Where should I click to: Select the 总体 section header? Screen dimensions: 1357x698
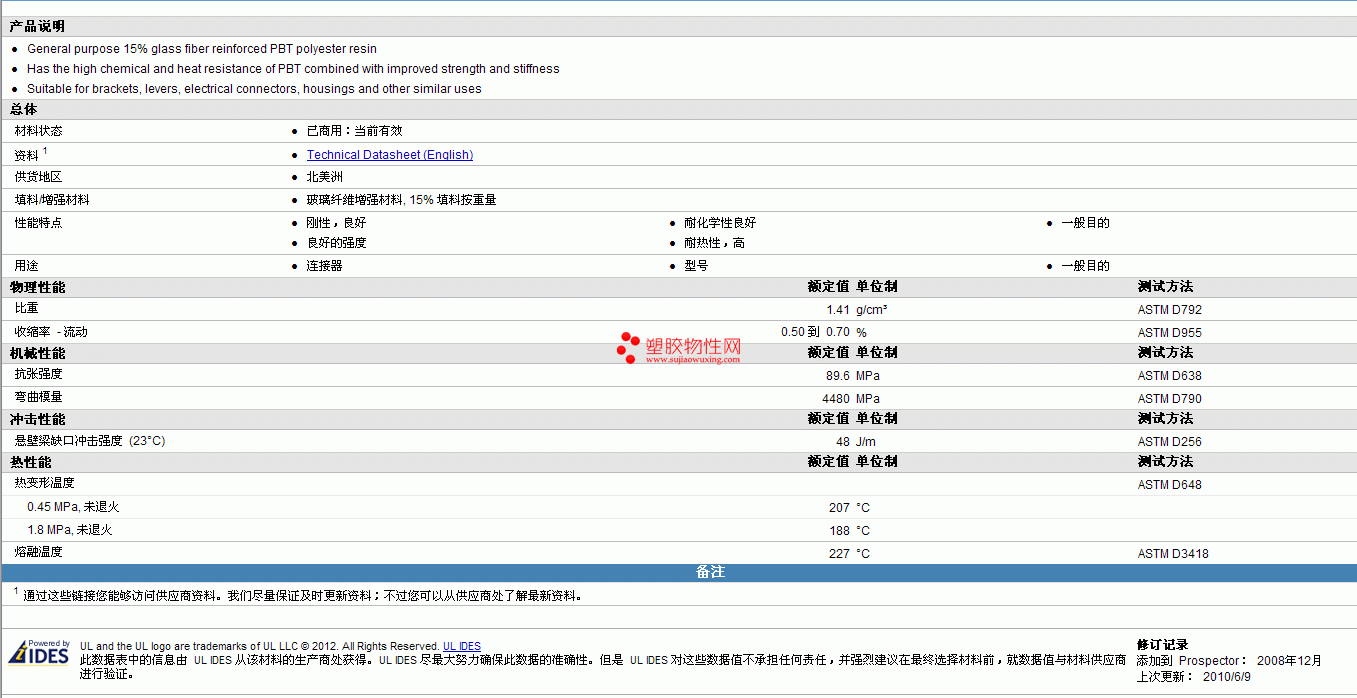(24, 109)
